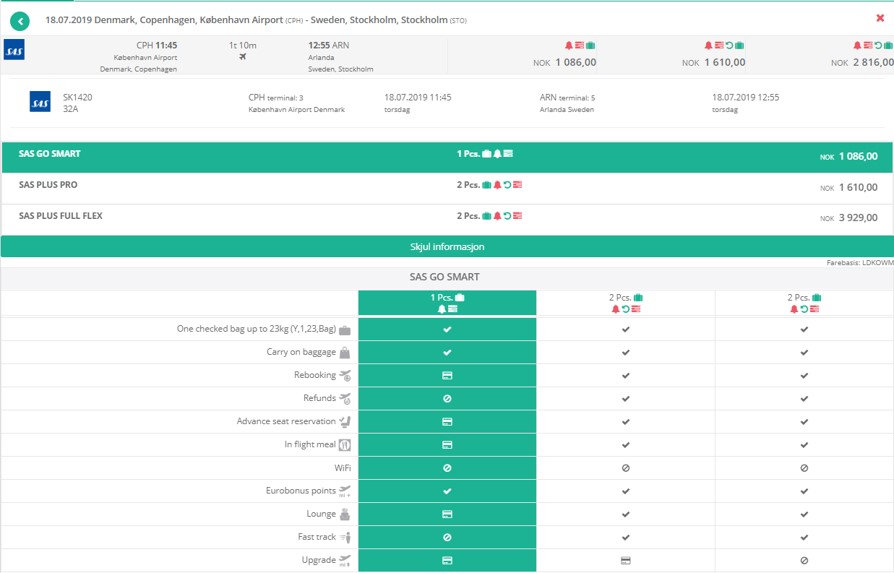Click the suitcase icon in the SAS GO SMART row

tap(486, 153)
